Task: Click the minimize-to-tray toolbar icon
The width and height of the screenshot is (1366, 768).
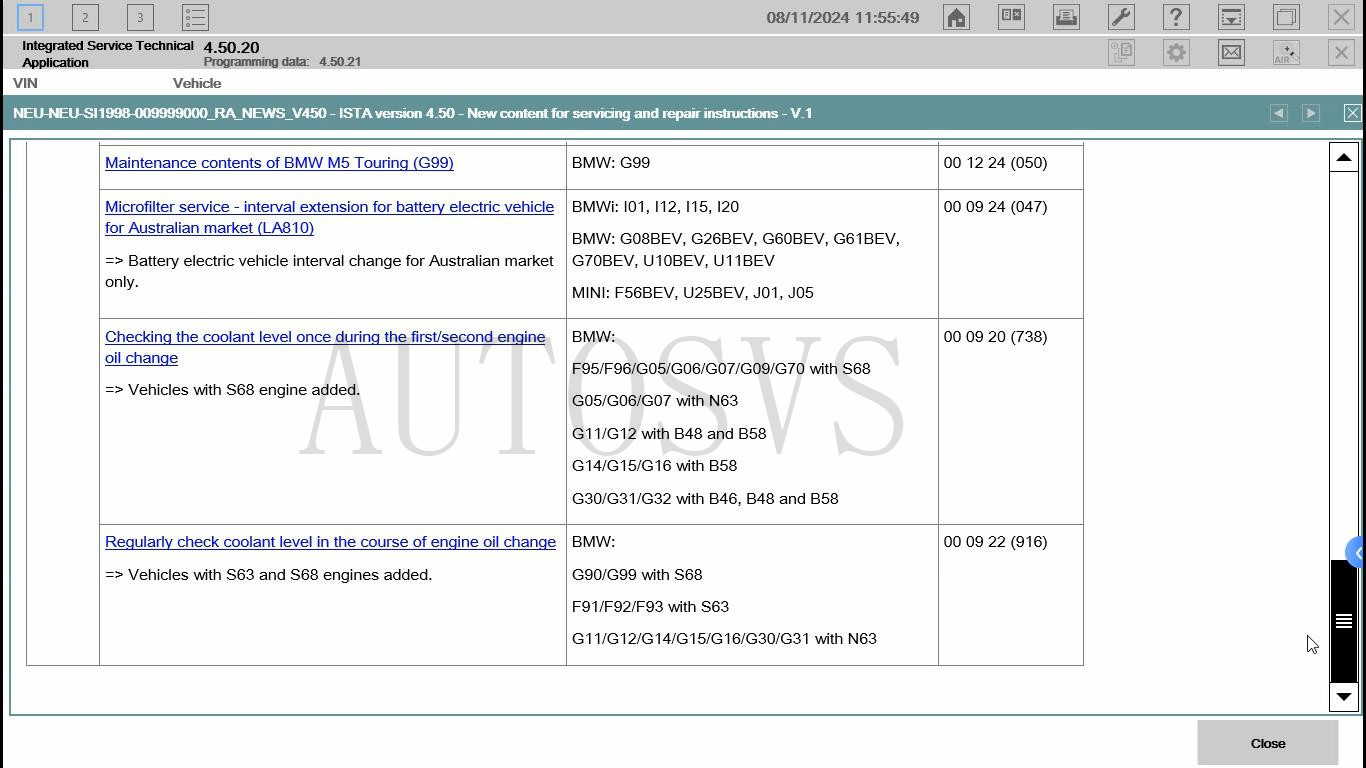Action: coord(1231,17)
